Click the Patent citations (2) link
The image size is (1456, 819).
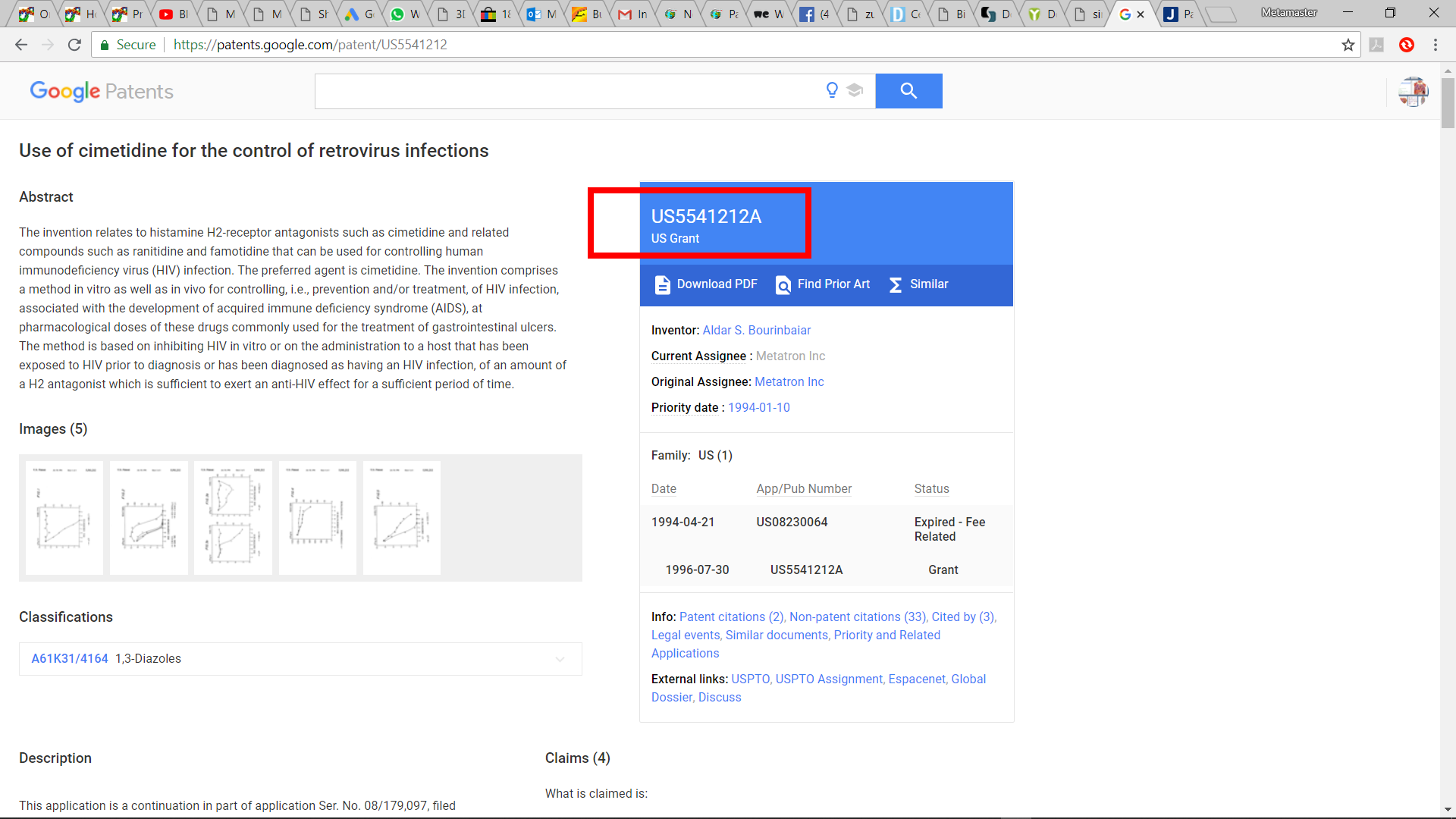[x=731, y=617]
